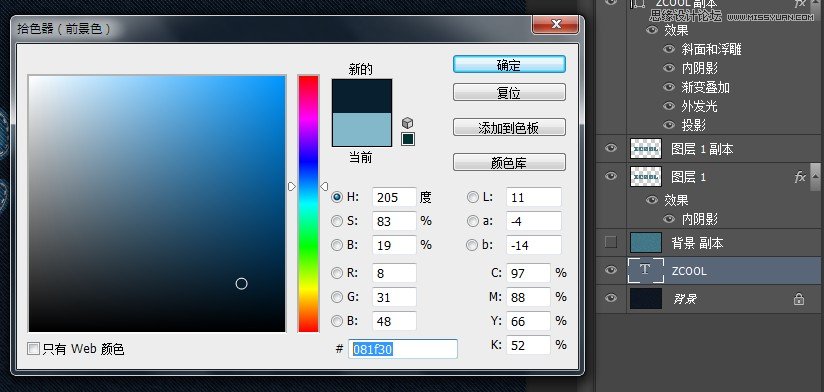Viewport: 824px width, 392px height.
Task: Toggle visibility of 背景 layer
Action: click(x=611, y=298)
